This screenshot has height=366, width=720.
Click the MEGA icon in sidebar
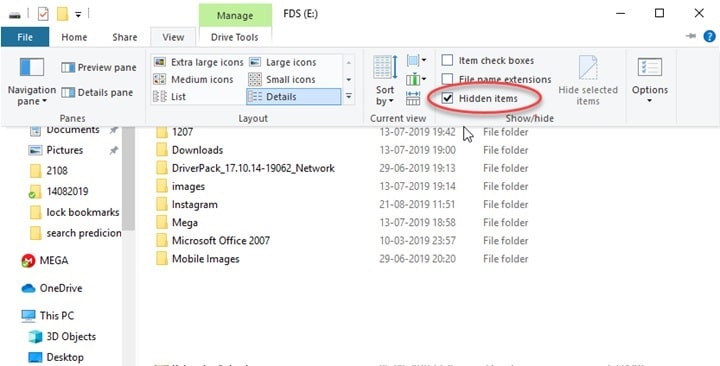point(28,261)
